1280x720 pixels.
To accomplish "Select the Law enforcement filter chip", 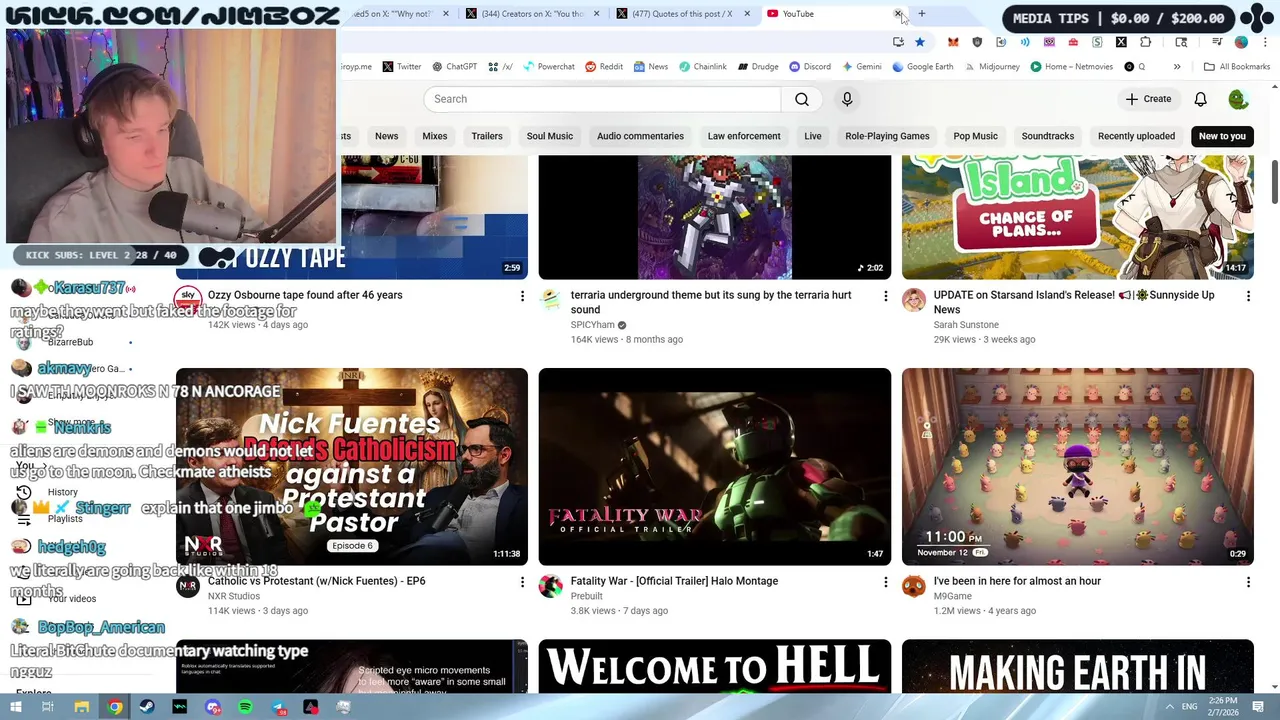I will (x=744, y=136).
